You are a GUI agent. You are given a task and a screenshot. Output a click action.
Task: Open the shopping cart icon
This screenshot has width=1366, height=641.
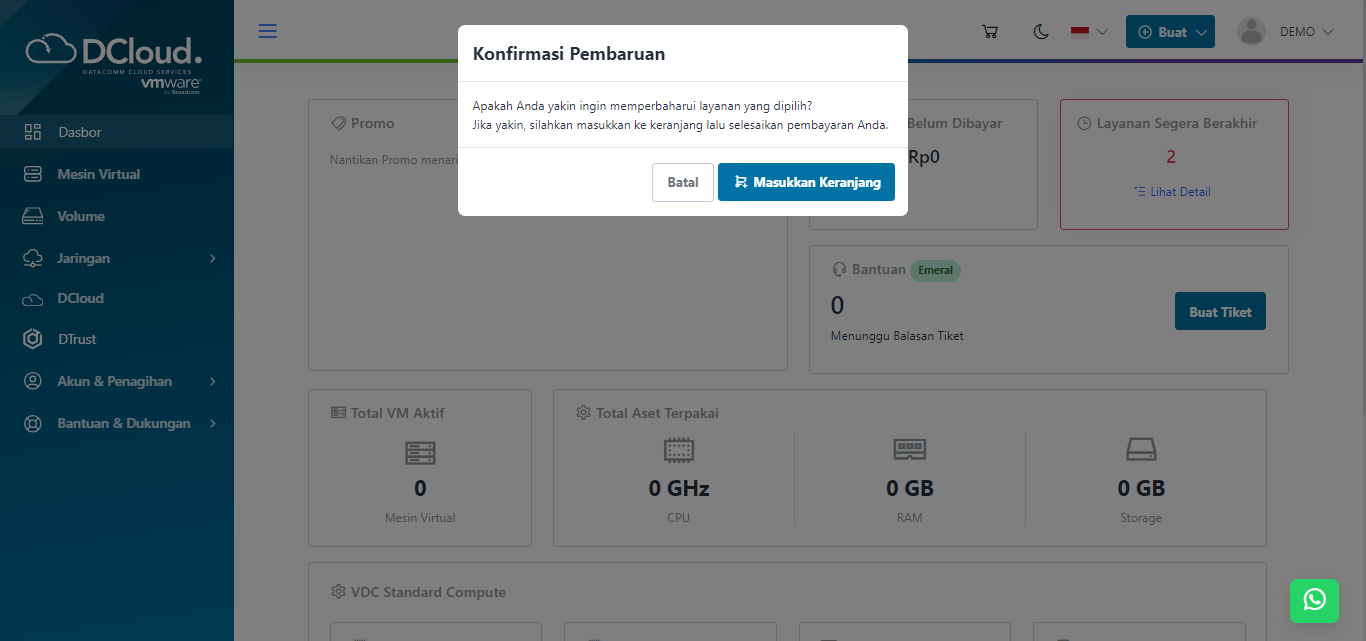(x=990, y=32)
